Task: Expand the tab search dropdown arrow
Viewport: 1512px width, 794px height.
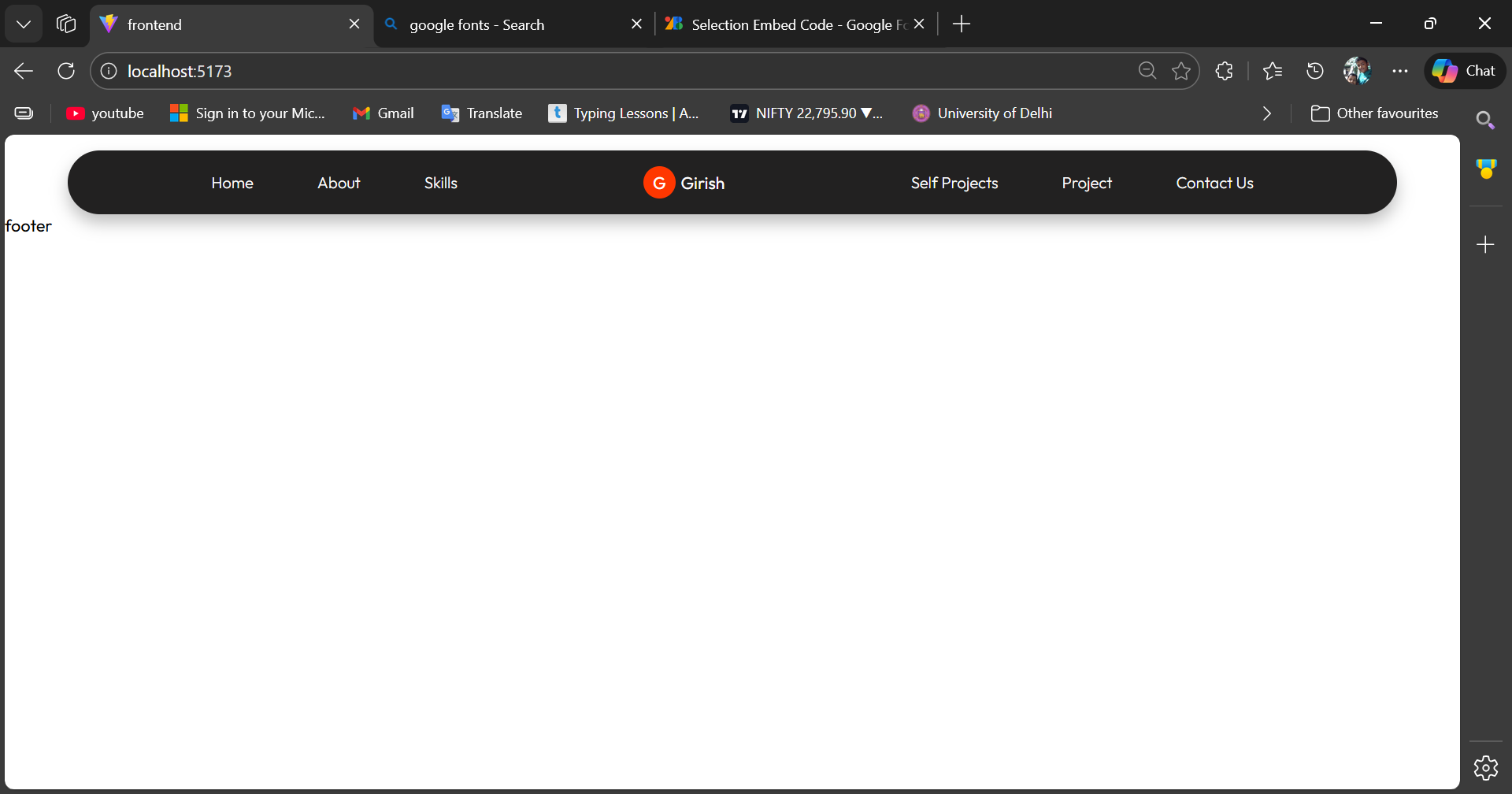Action: pos(24,24)
